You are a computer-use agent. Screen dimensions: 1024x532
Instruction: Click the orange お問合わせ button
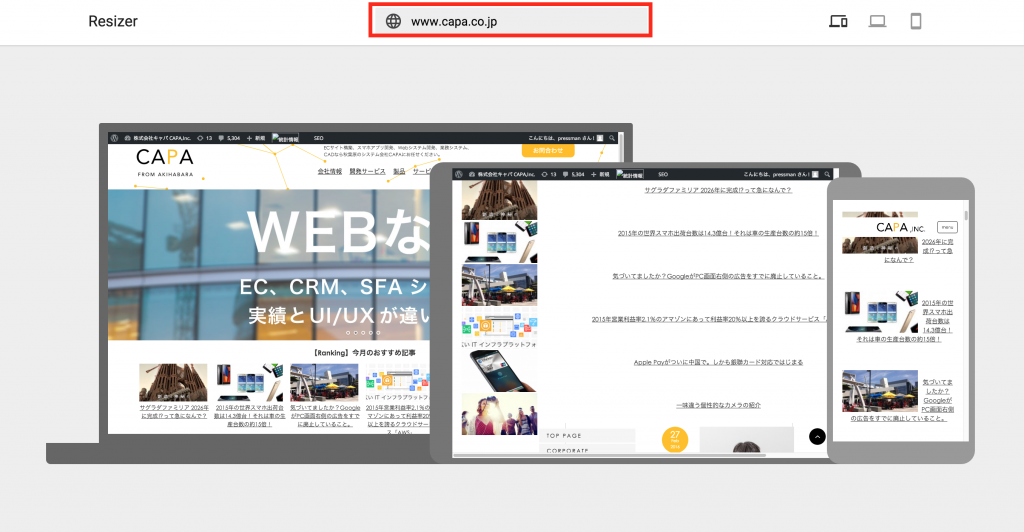click(x=548, y=150)
